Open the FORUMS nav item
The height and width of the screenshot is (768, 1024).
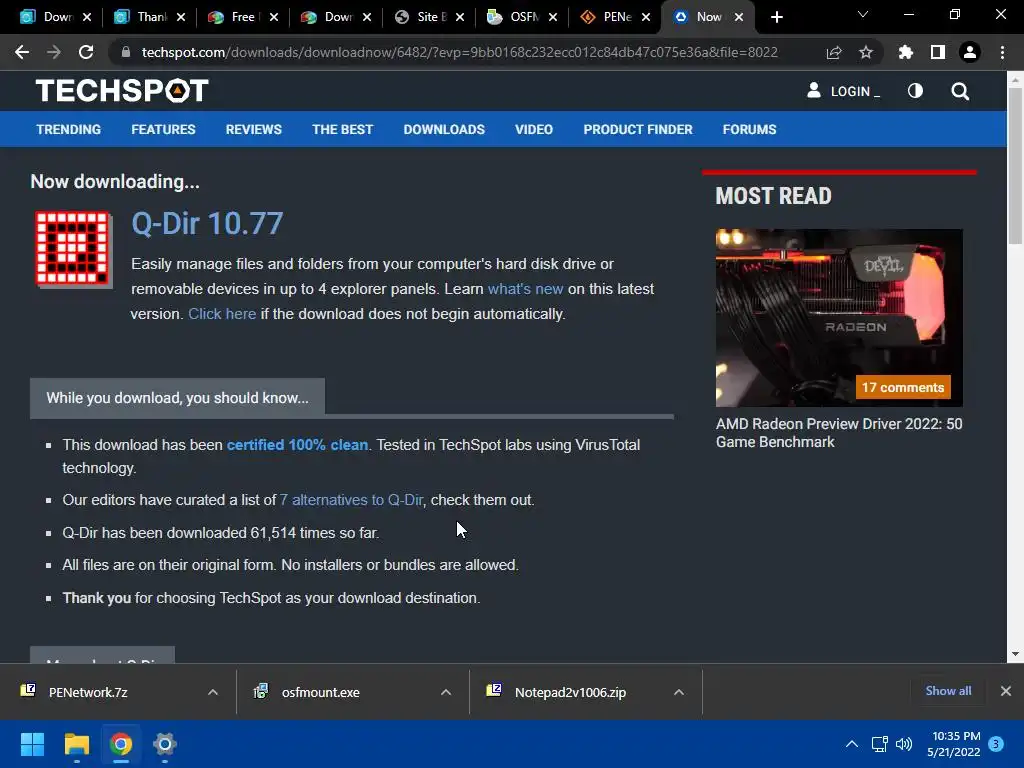coord(749,129)
